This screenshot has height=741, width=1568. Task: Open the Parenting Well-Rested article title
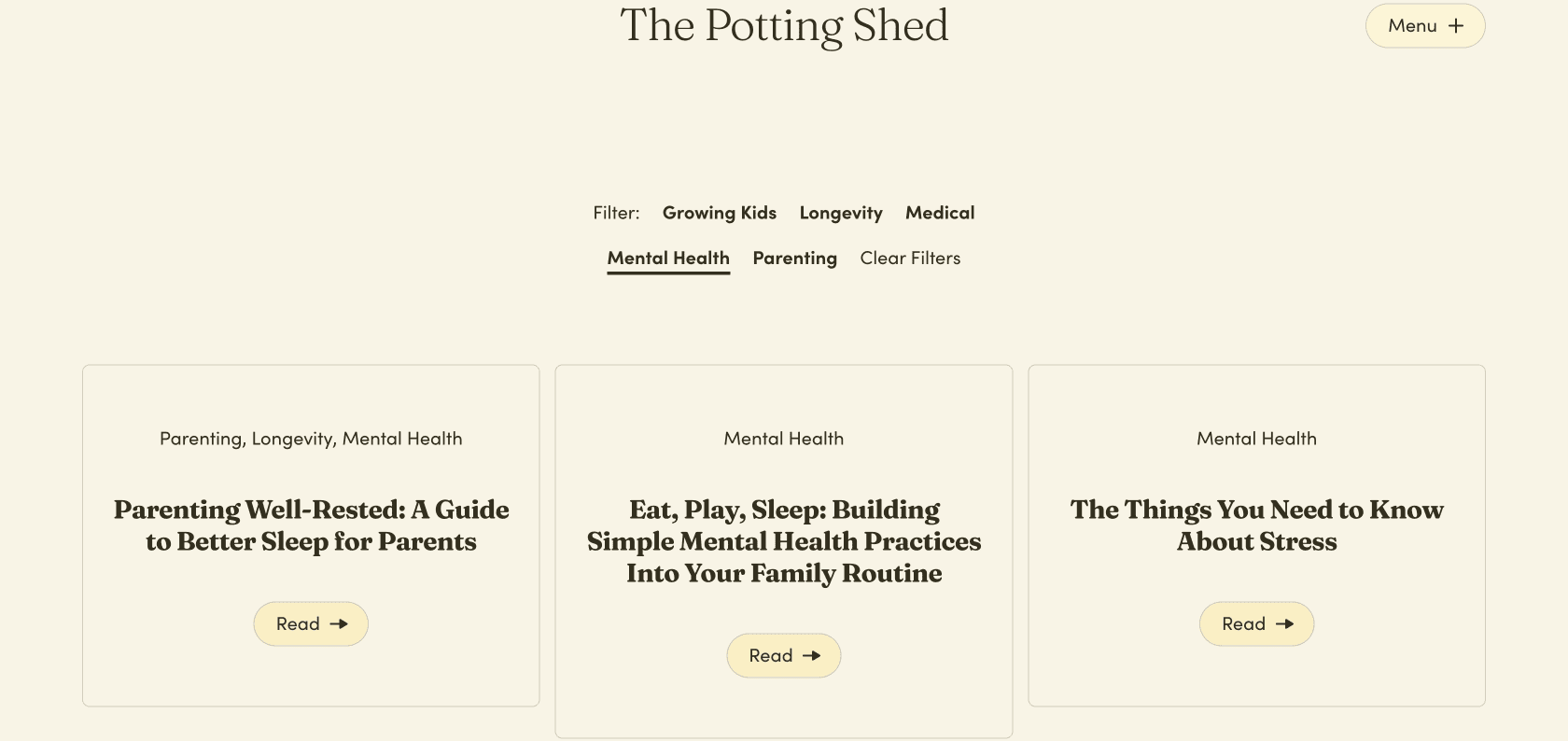311,525
